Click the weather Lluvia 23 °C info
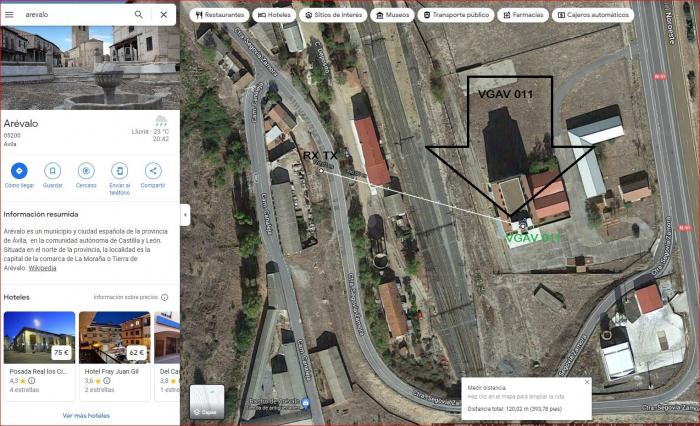The width and height of the screenshot is (700, 426). (150, 129)
